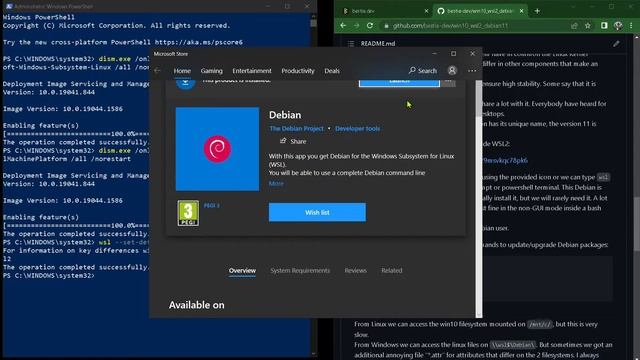Add Debian to Wish list
This screenshot has width=640, height=360.
317,212
